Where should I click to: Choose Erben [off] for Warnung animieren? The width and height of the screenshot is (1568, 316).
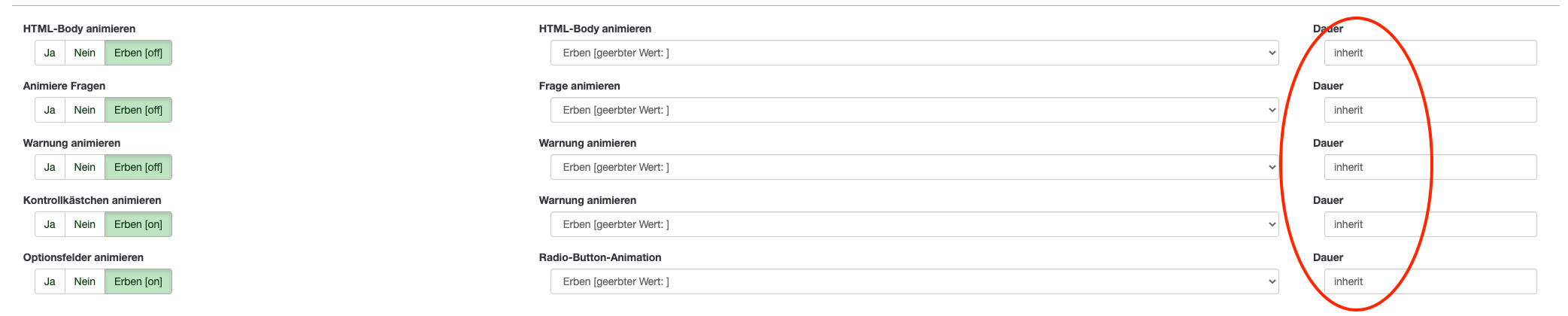pos(138,167)
